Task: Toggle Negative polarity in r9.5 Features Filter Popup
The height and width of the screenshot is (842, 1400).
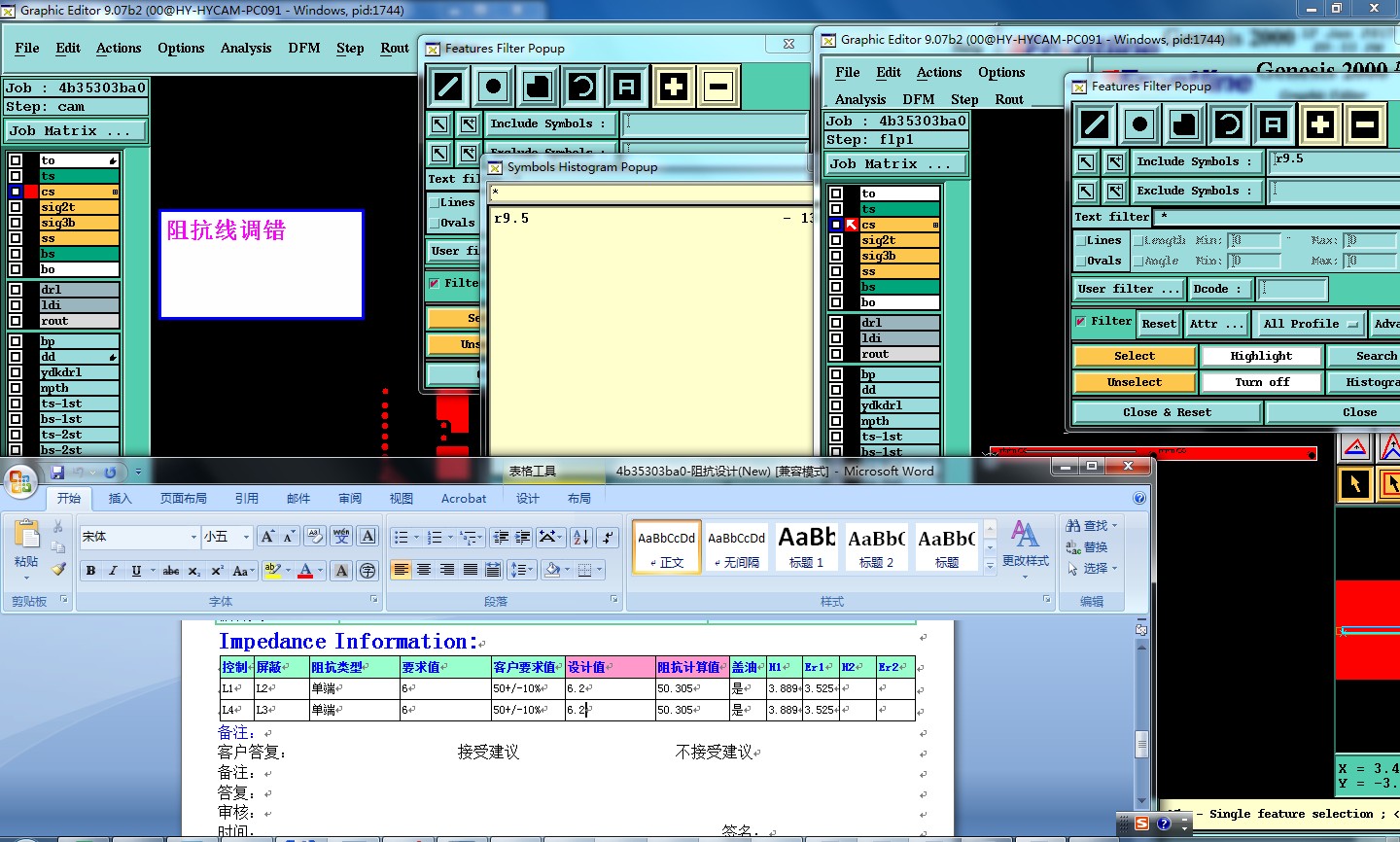Action: [x=1364, y=124]
